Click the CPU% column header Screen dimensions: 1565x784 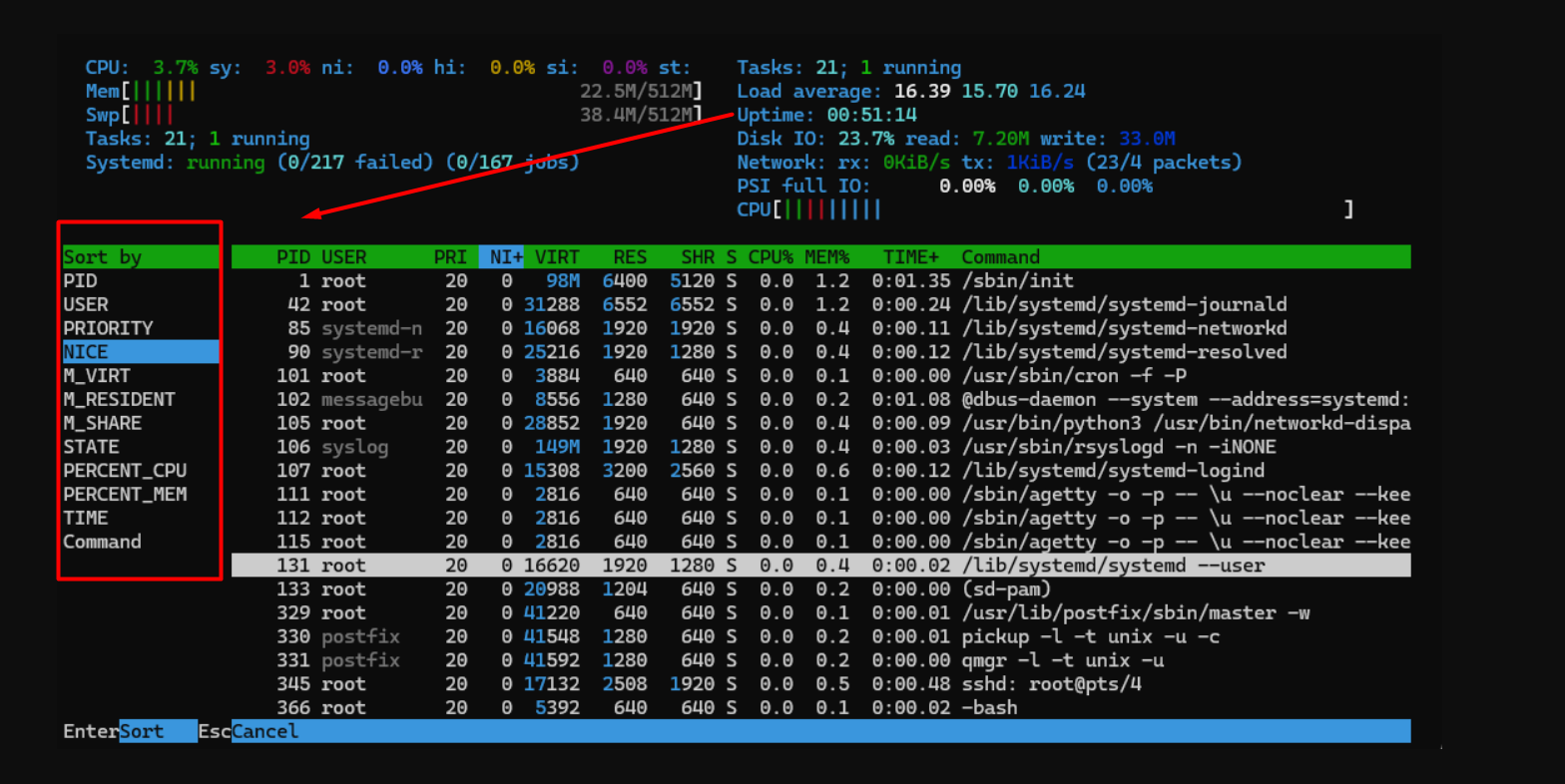point(770,257)
